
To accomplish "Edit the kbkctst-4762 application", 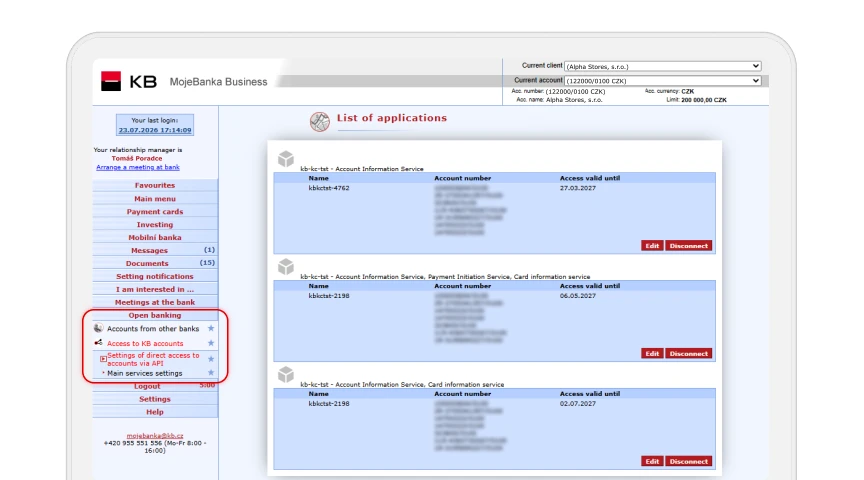I will click(x=652, y=246).
